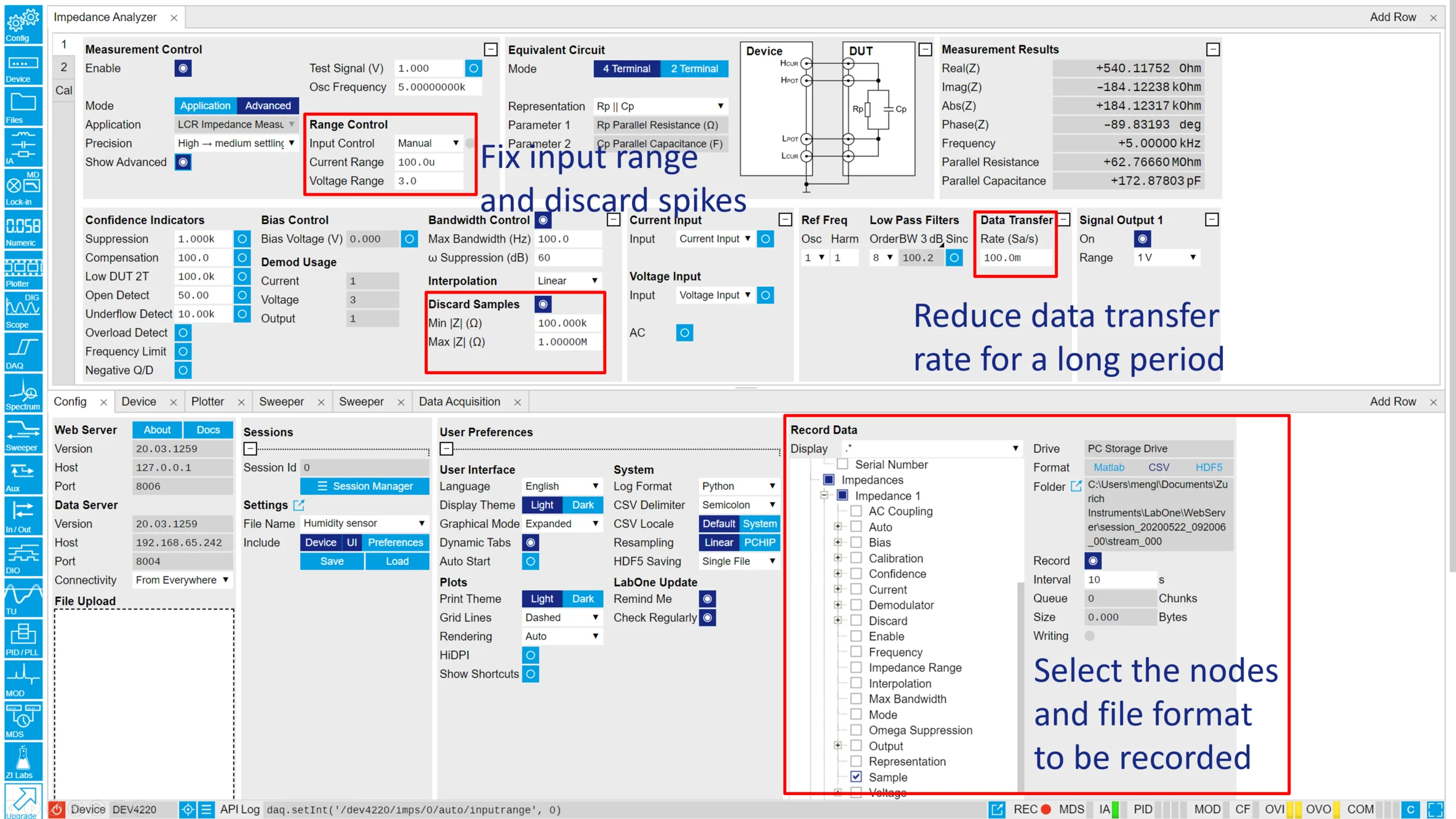This screenshot has width=1456, height=819.
Task: Expand the Demodulator tree node
Action: tap(838, 605)
